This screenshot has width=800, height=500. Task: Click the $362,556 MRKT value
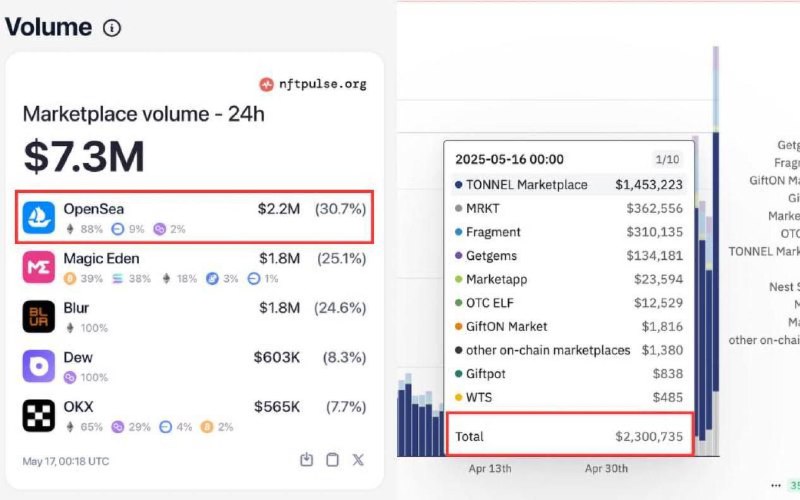[x=654, y=208]
